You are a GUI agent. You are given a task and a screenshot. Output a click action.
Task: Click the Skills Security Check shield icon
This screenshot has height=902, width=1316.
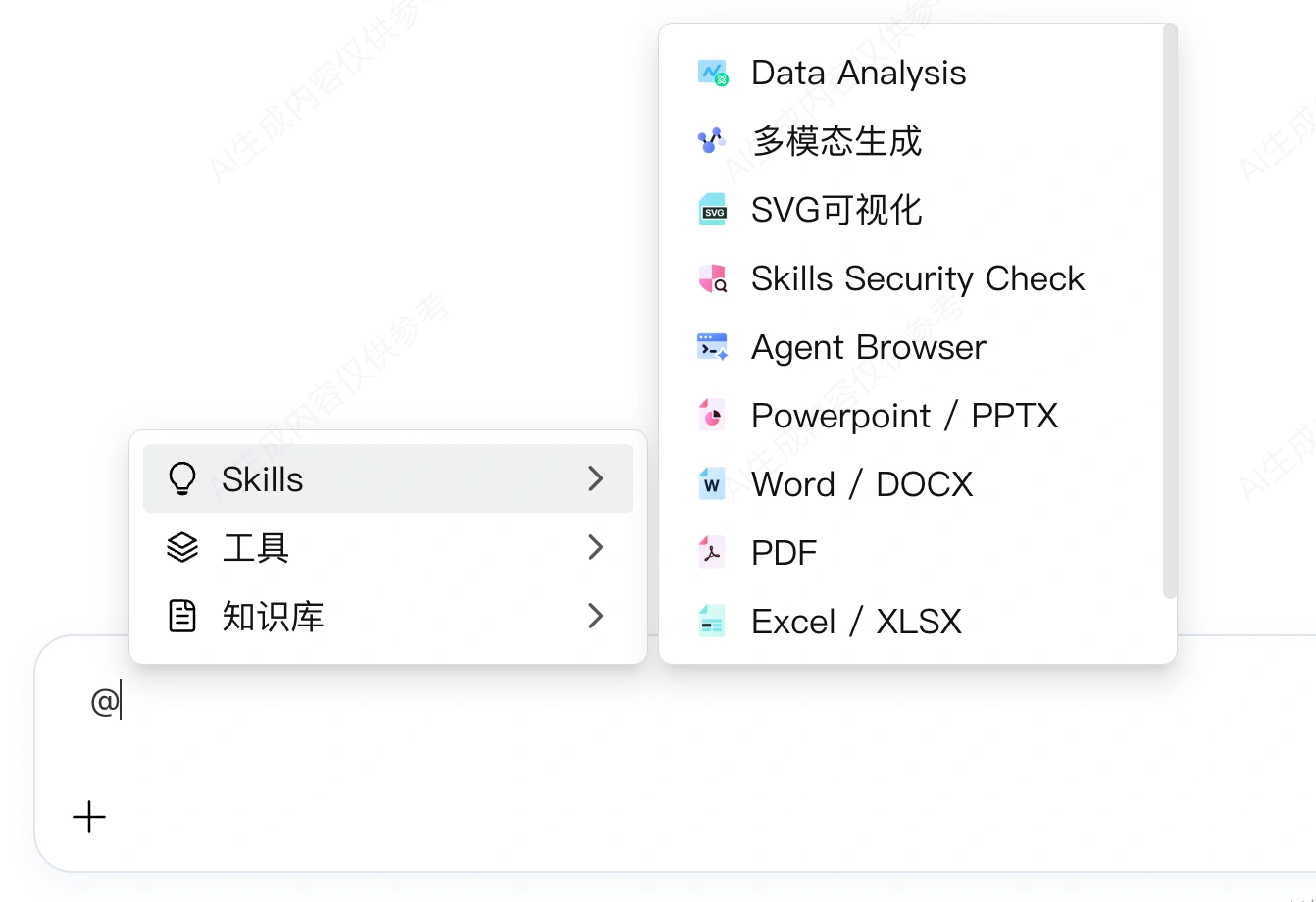tap(713, 278)
